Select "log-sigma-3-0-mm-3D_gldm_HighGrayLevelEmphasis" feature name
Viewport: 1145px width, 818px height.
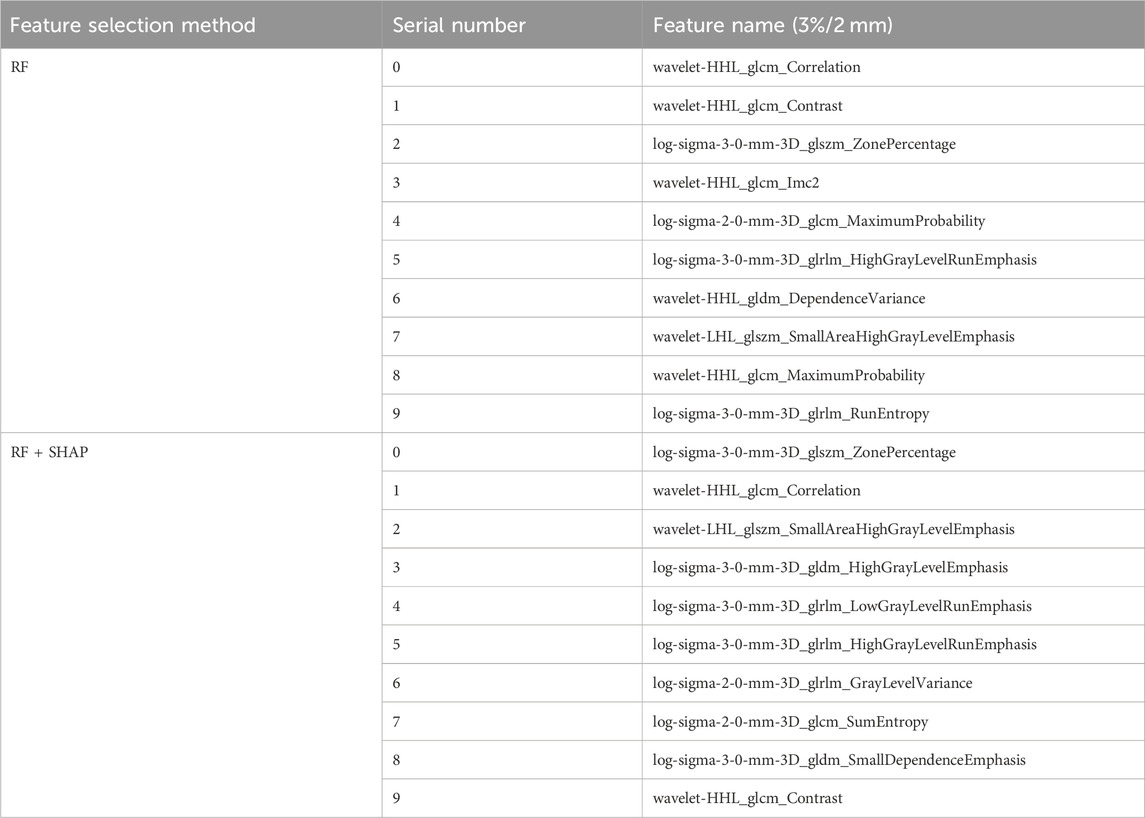tap(830, 567)
